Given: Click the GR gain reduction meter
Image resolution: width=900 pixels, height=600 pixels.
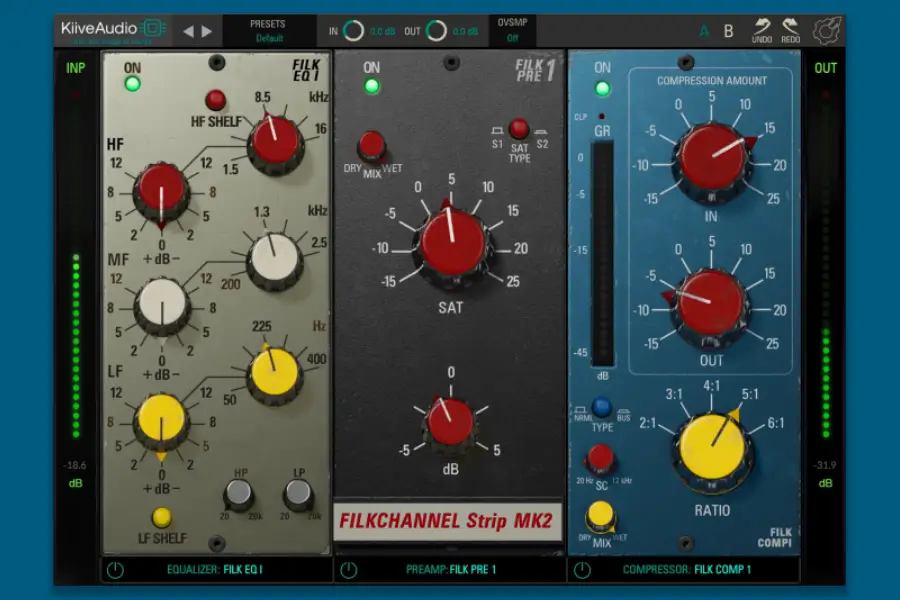Looking at the screenshot, I should pyautogui.click(x=603, y=254).
